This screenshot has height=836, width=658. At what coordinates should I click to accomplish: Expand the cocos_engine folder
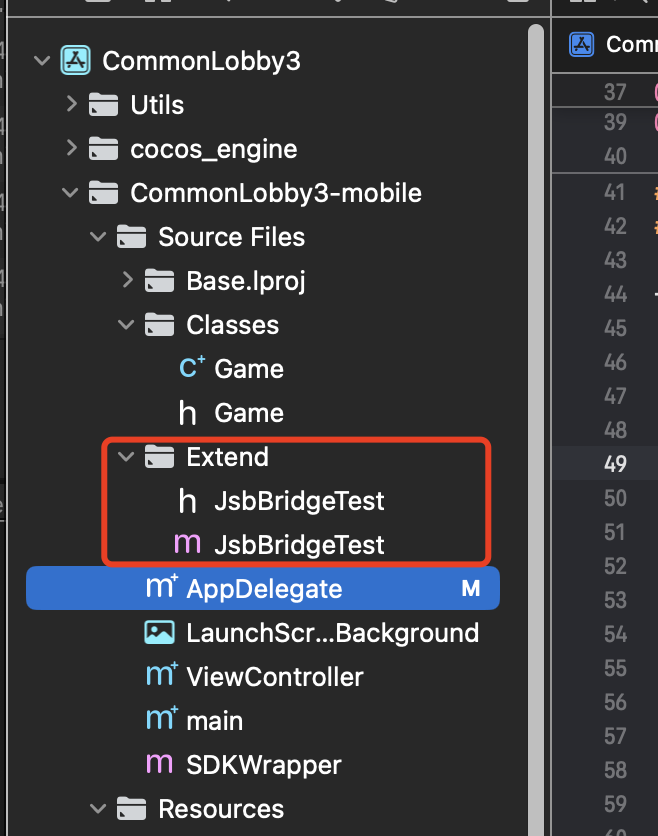pos(70,149)
